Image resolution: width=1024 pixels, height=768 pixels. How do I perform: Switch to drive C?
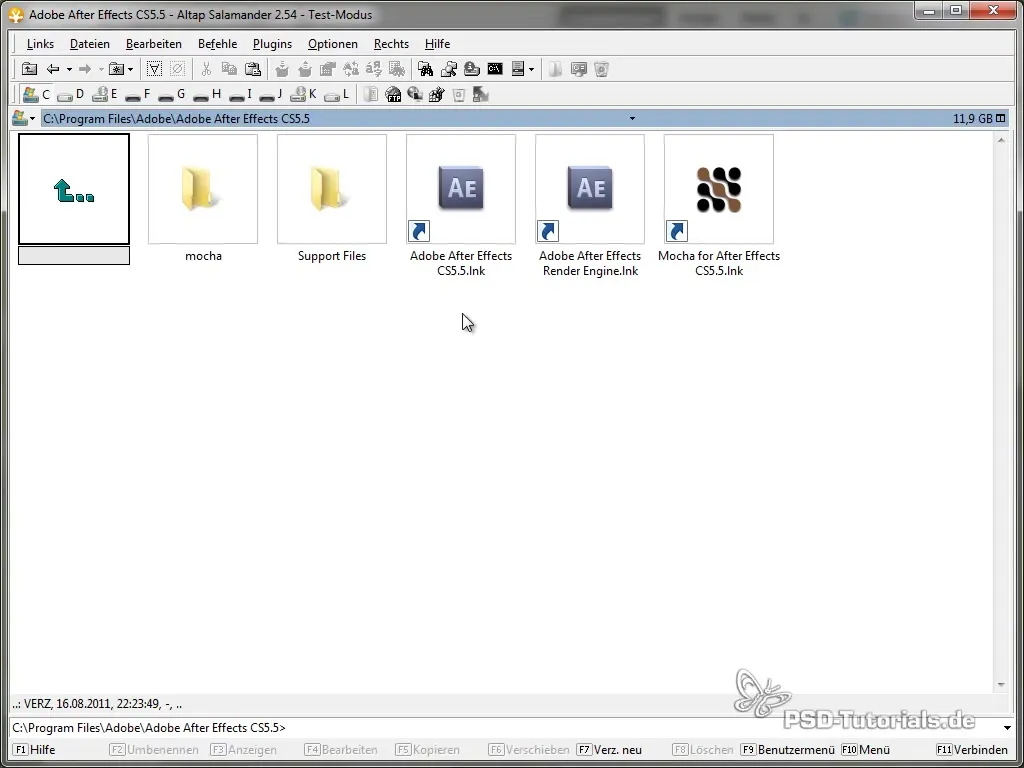click(x=36, y=95)
